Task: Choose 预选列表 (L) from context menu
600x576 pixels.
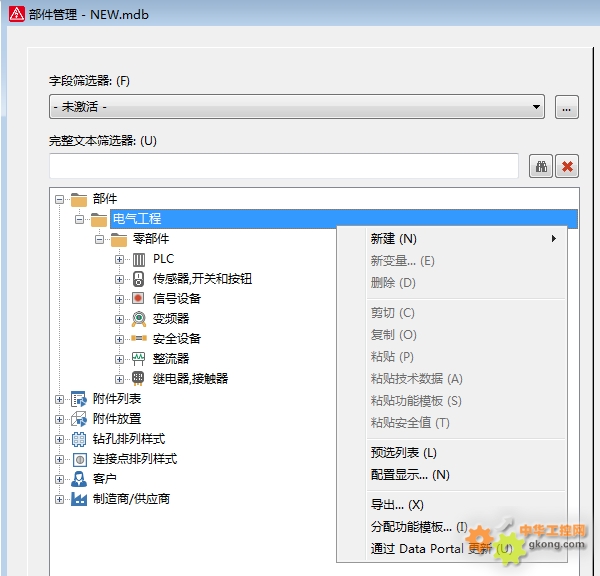Action: [x=452, y=453]
